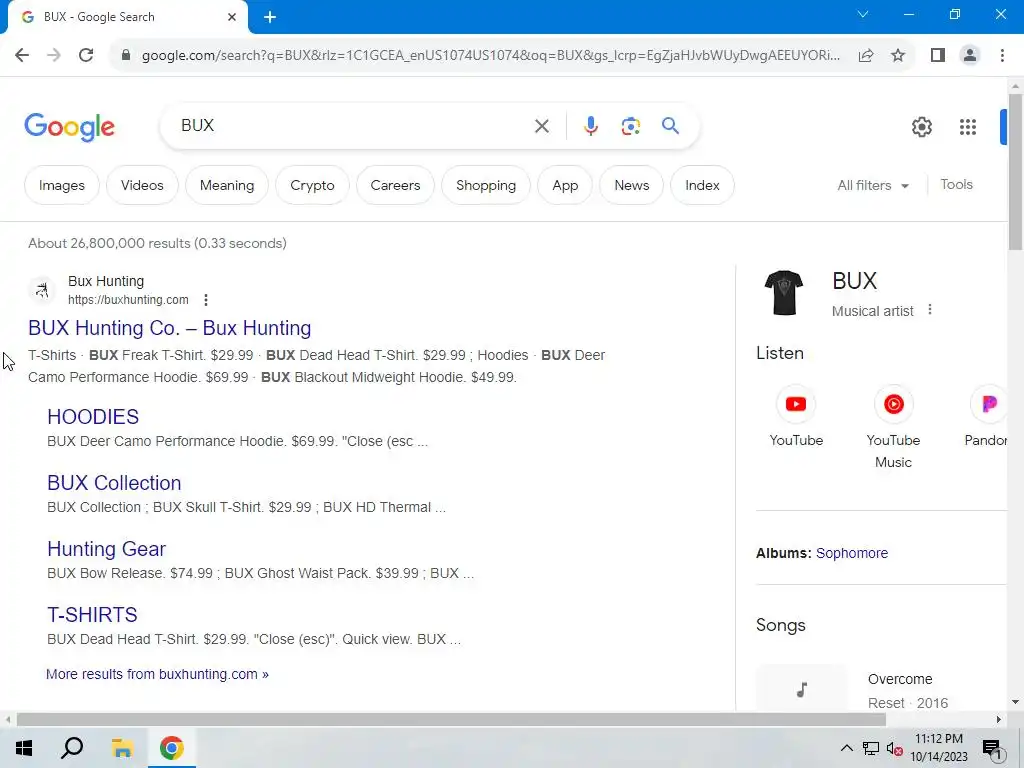Open Windows Start menu
The height and width of the screenshot is (768, 1024).
coord(24,748)
